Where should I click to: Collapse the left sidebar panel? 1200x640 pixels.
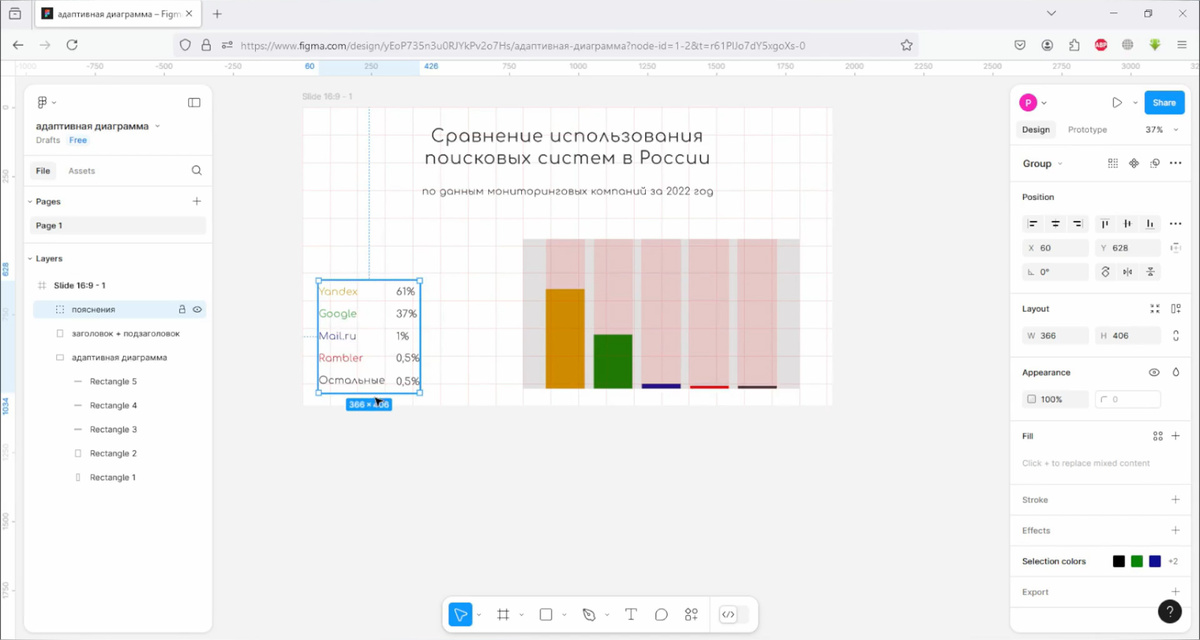click(x=194, y=102)
